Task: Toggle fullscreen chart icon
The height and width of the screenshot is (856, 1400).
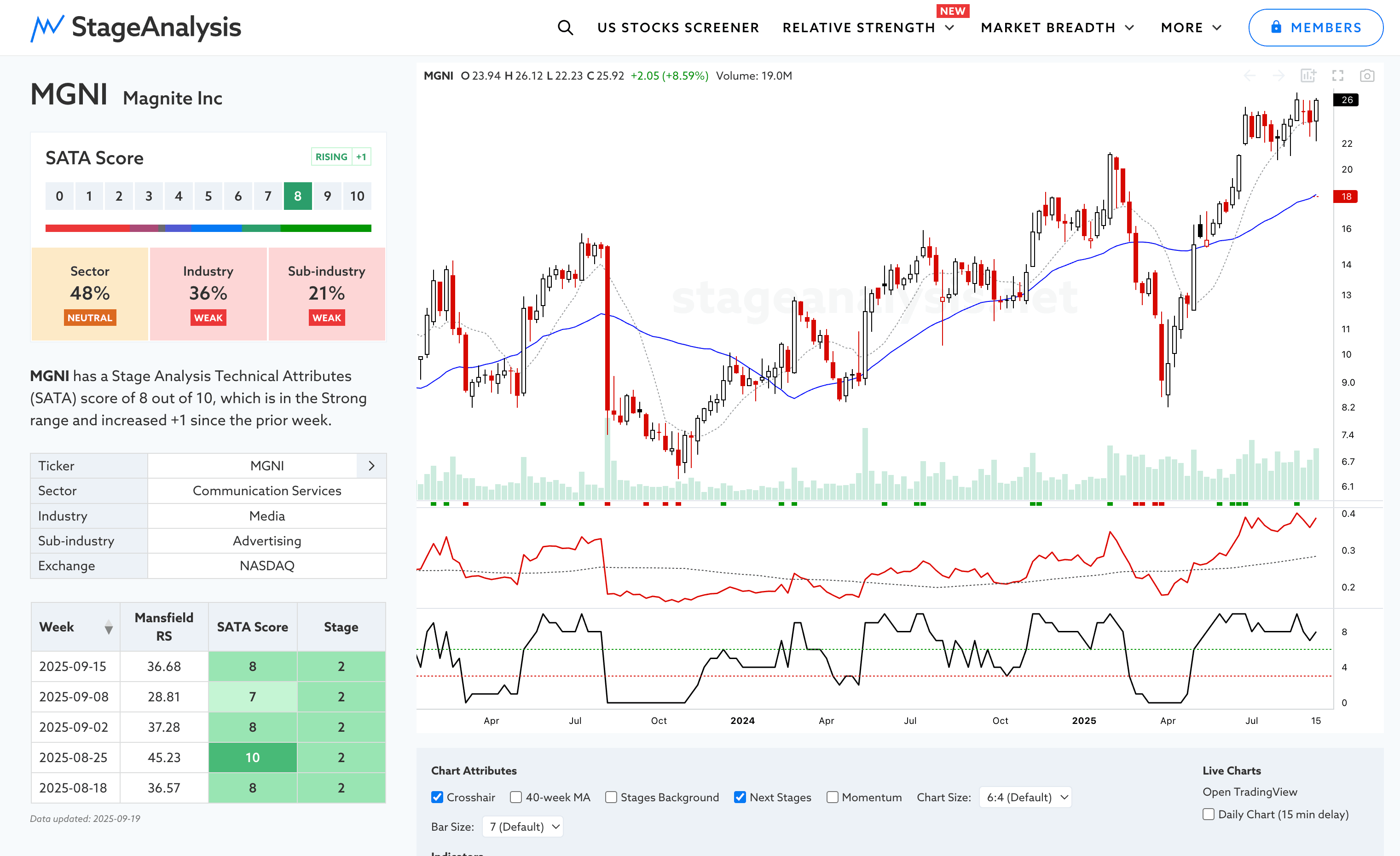Action: tap(1337, 75)
